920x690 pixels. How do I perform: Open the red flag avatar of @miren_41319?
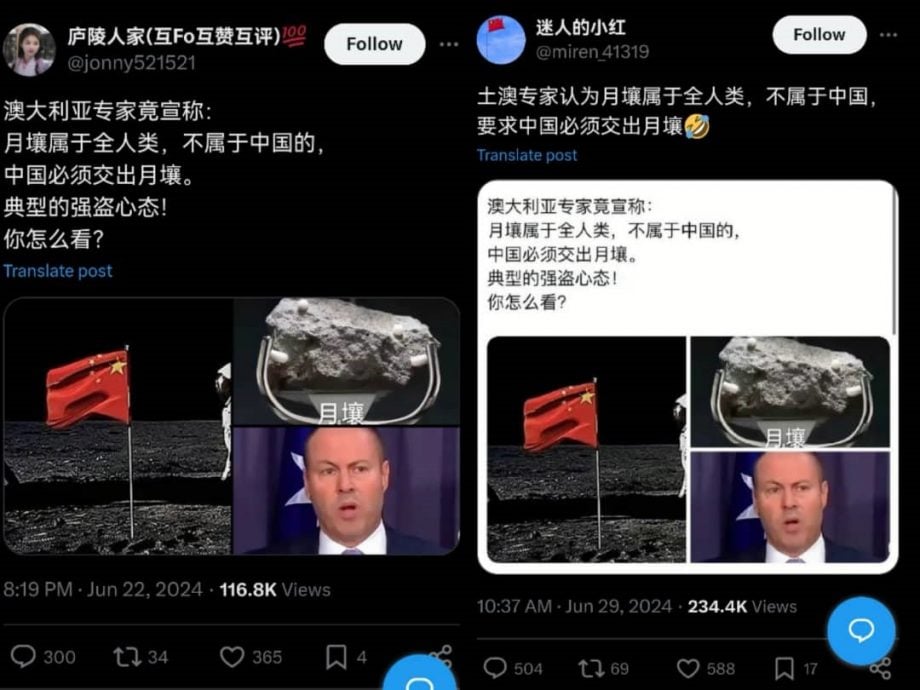click(500, 40)
